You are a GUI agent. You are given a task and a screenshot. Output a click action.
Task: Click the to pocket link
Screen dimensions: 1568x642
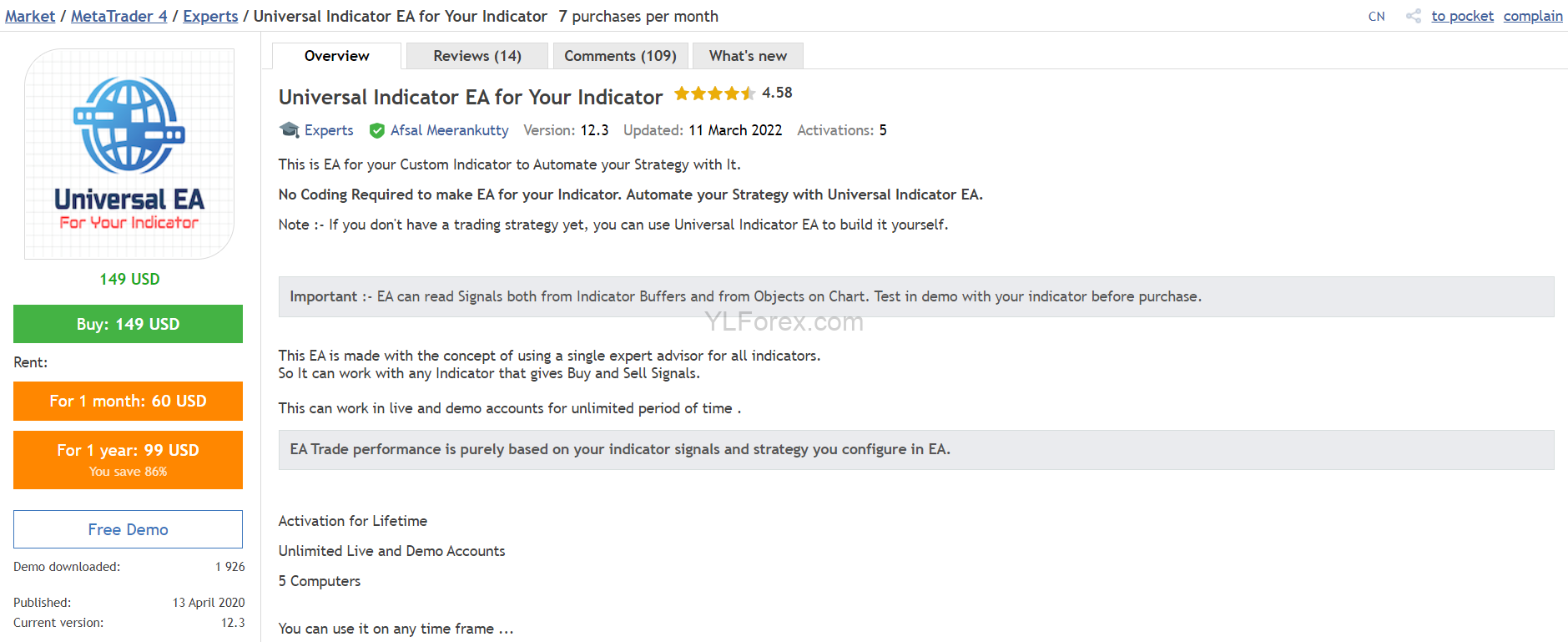point(1462,16)
